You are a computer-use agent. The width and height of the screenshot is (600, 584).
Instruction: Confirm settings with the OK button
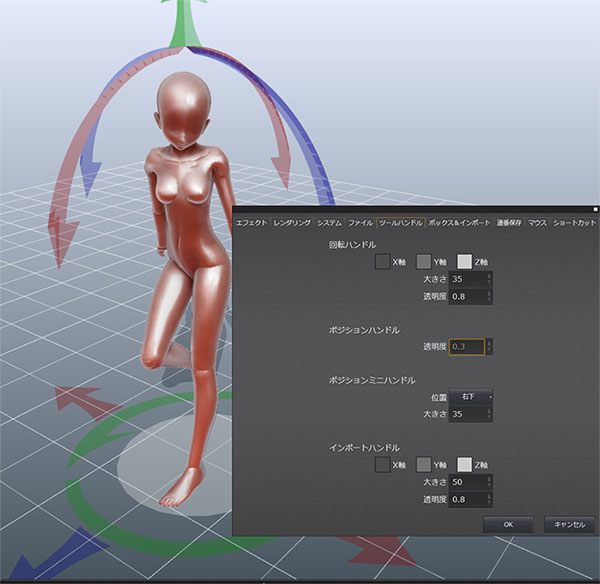(508, 524)
